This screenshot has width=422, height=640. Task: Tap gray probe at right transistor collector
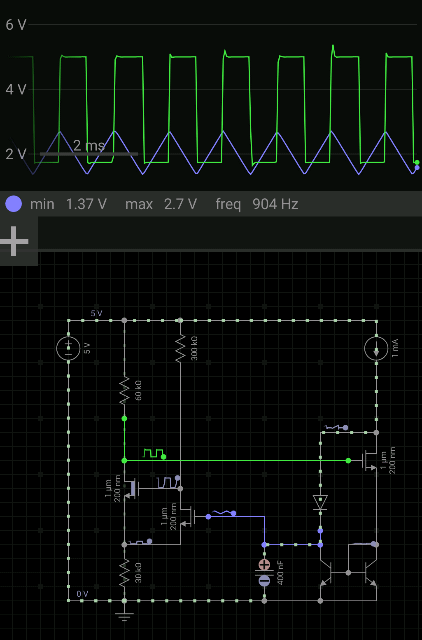[x=364, y=544]
